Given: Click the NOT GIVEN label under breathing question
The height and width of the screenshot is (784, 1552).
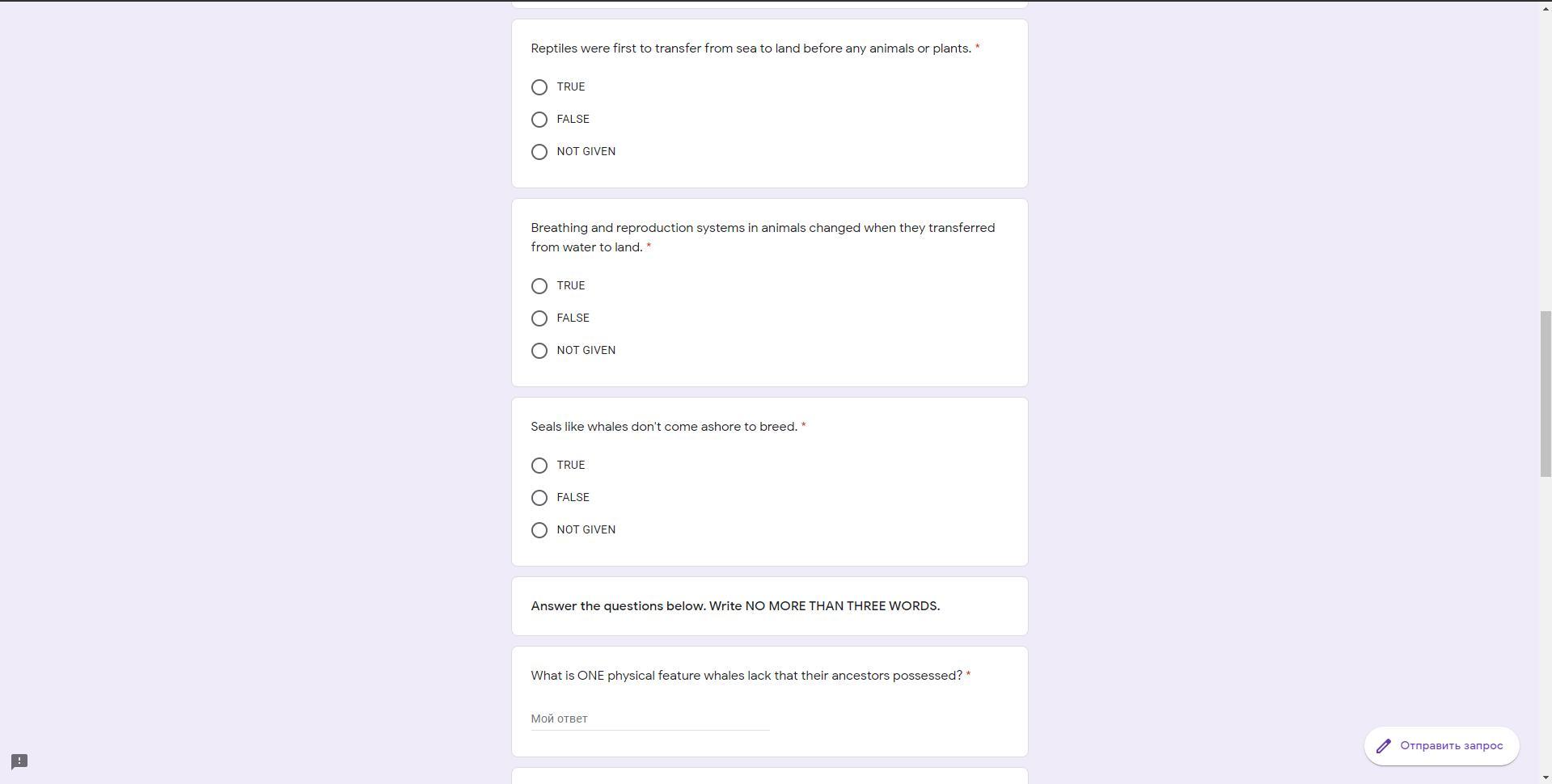Looking at the screenshot, I should (x=586, y=351).
